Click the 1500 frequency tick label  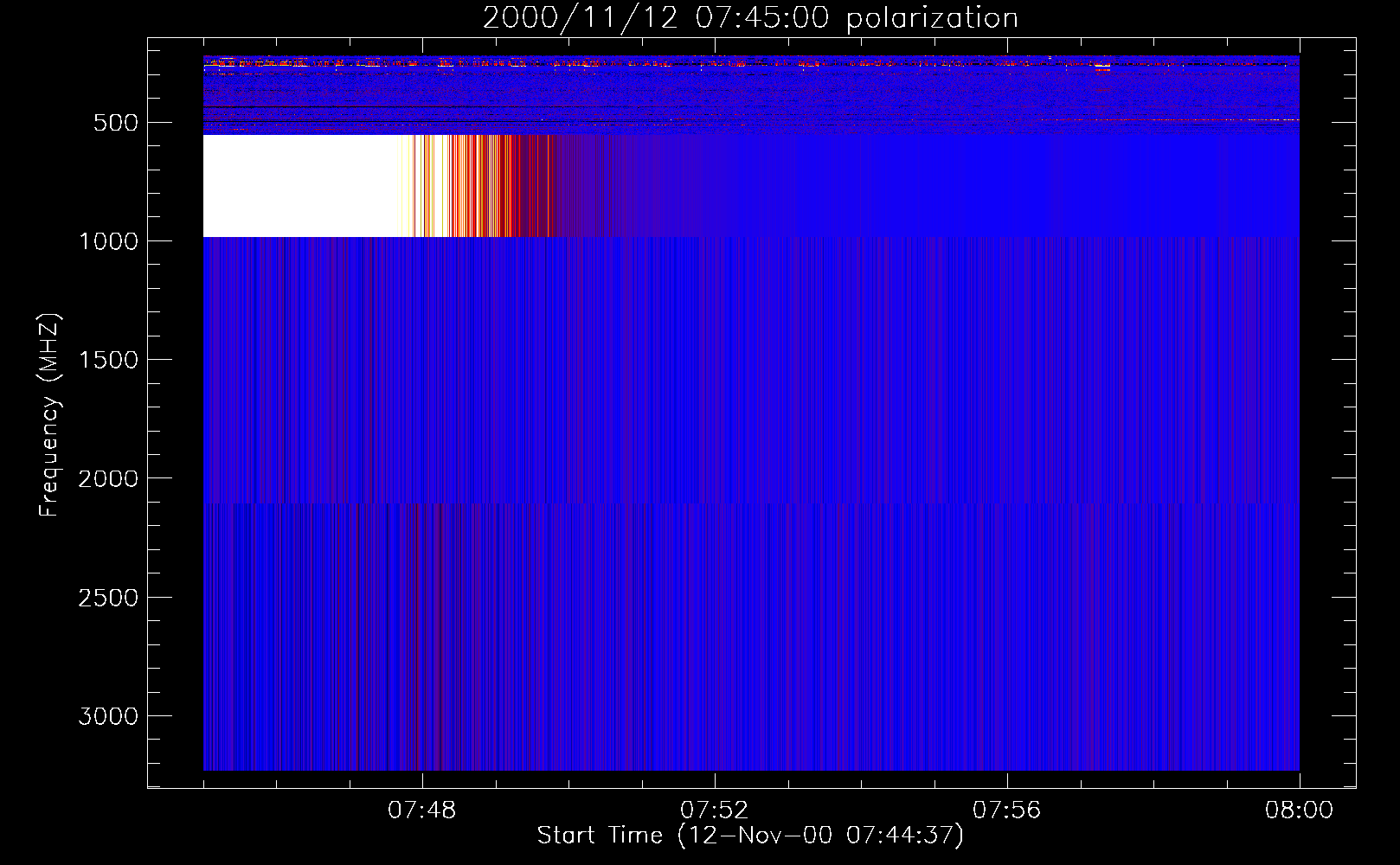point(108,360)
